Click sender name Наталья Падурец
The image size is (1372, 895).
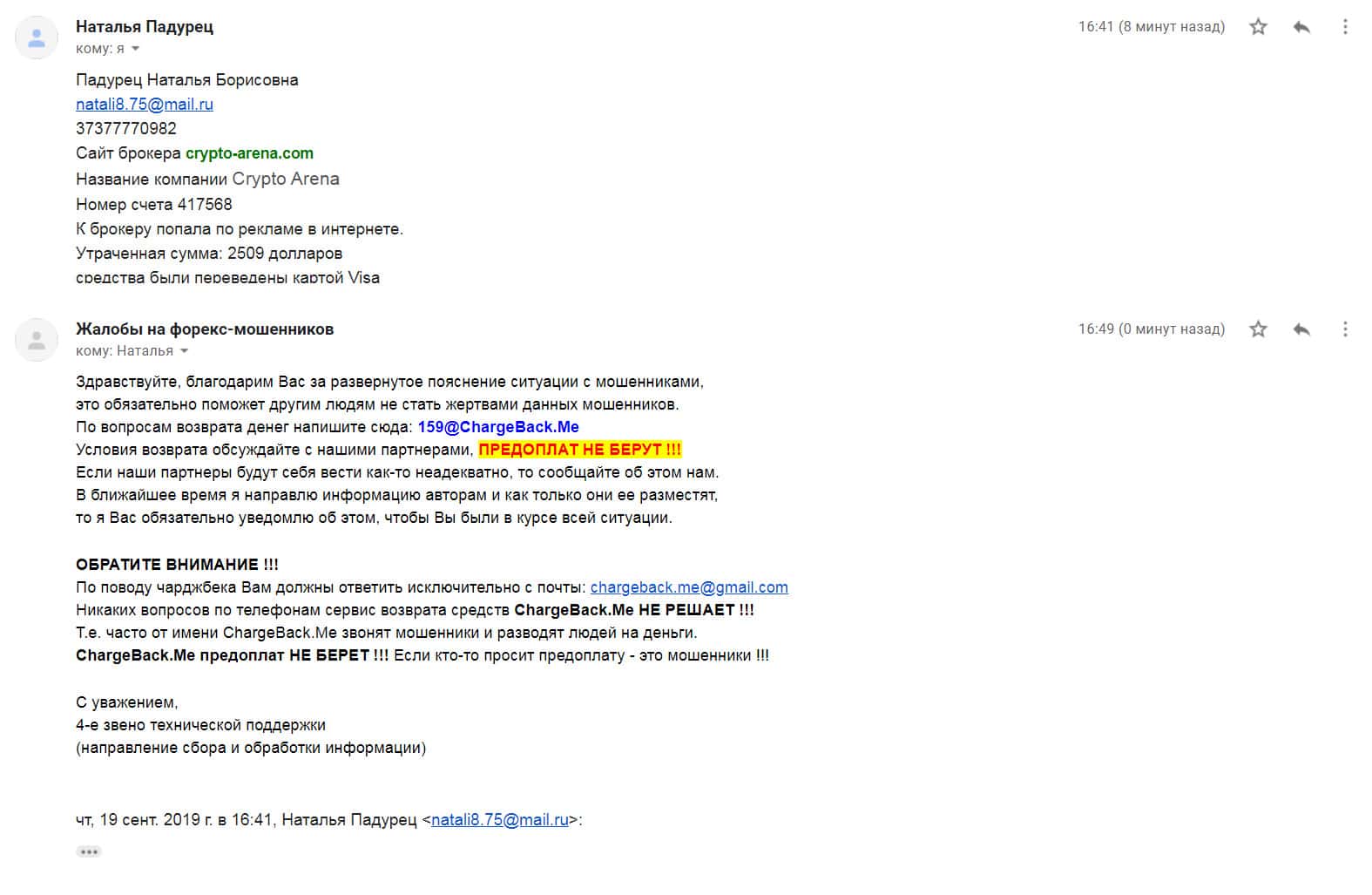tap(145, 27)
